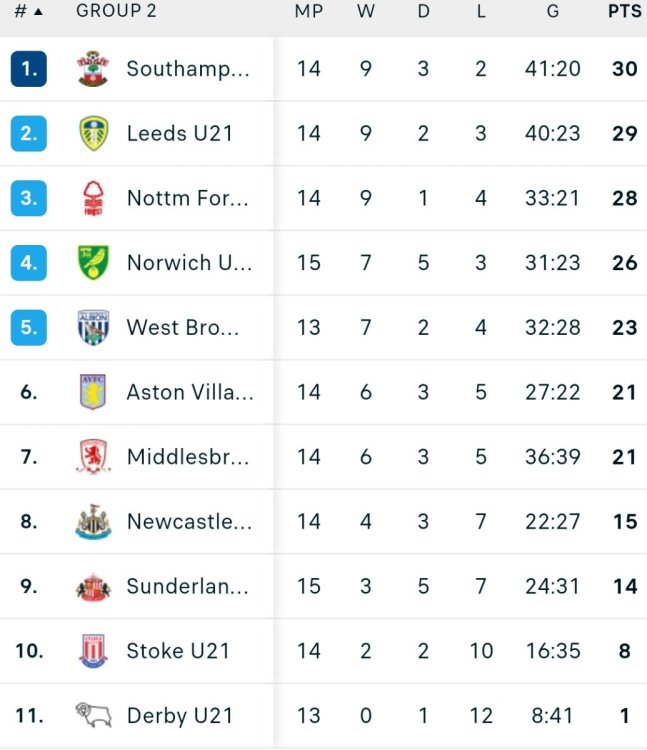
Task: Click the Derby U21 ram crest
Action: pos(93,715)
